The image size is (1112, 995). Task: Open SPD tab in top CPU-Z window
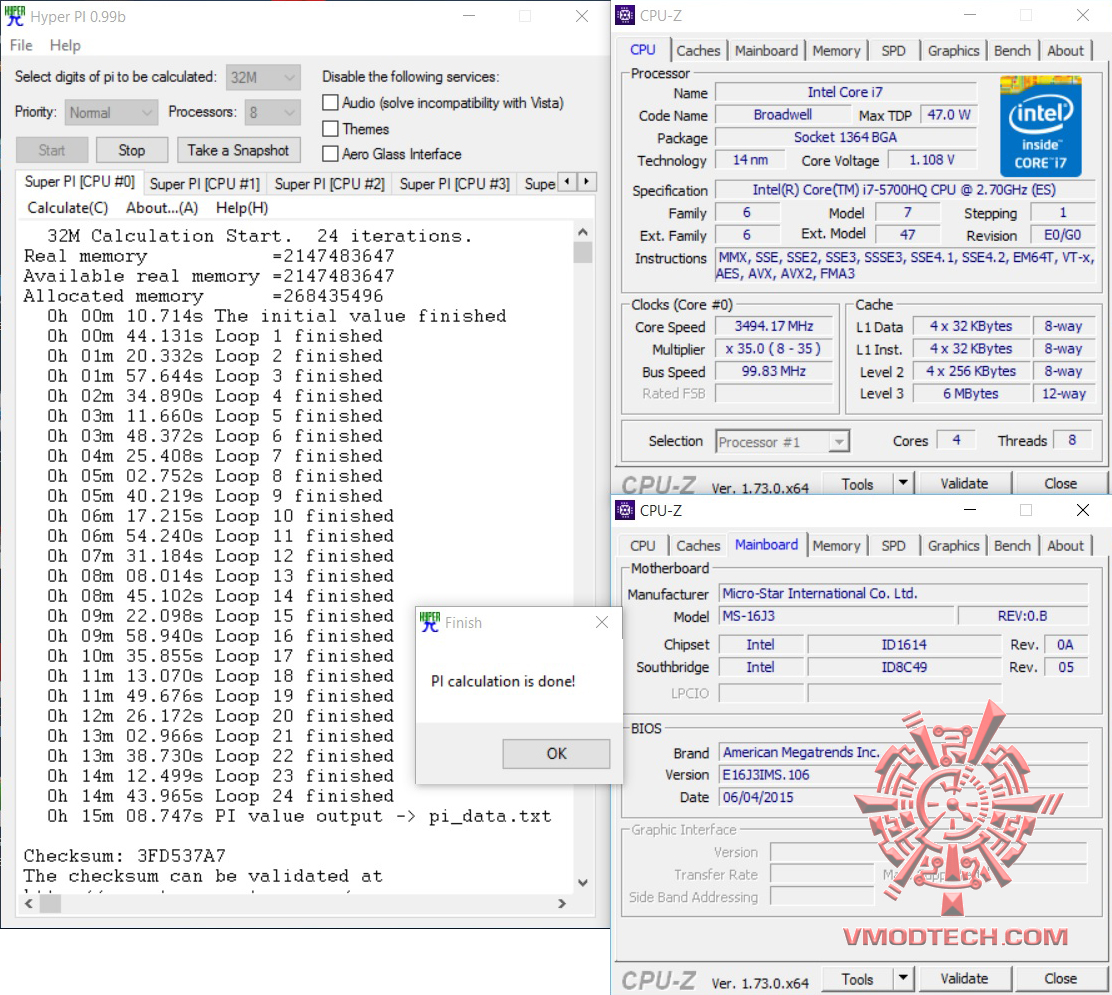[x=893, y=50]
